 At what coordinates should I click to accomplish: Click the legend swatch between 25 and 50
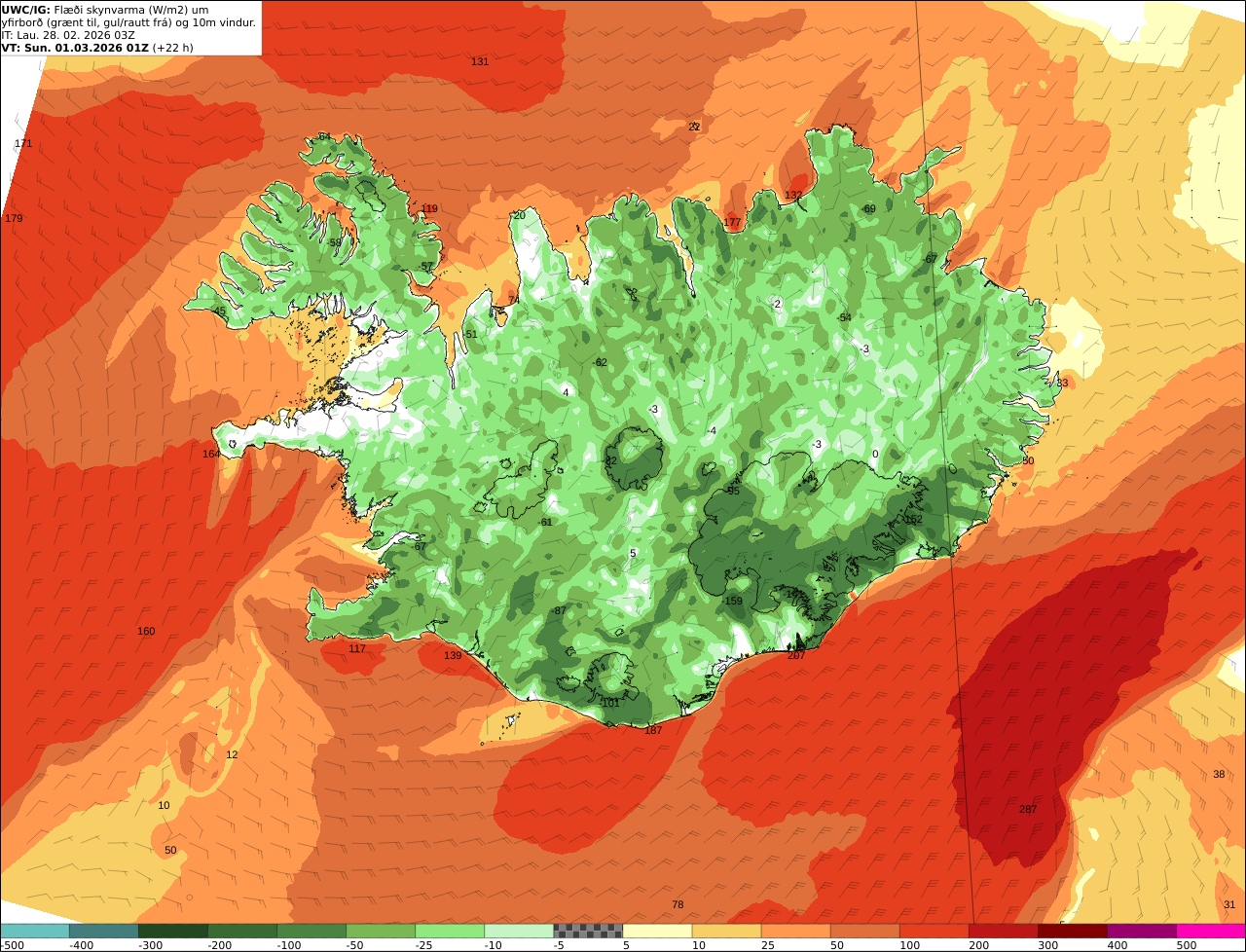point(795,932)
